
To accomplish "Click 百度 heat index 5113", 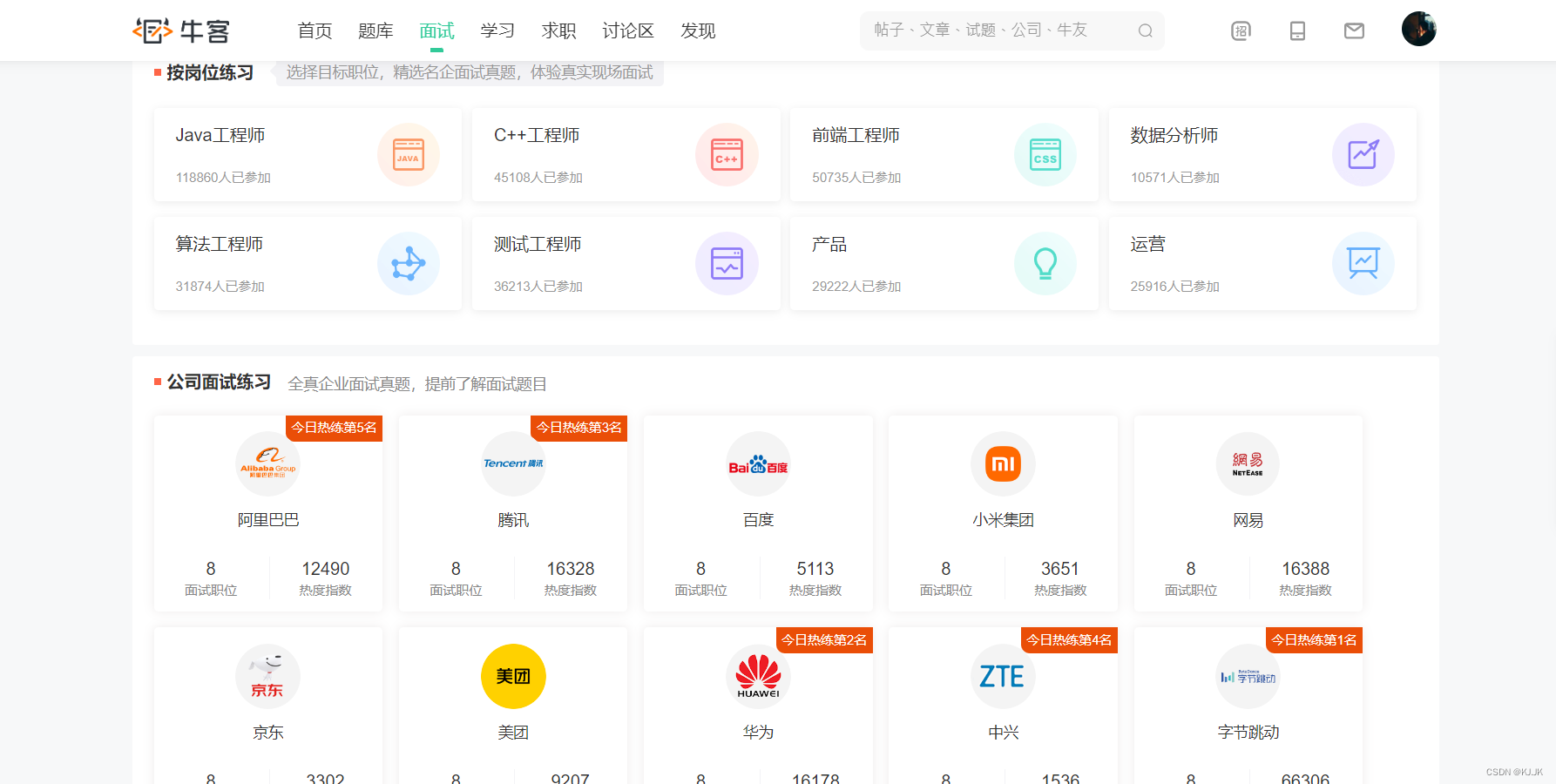I will tap(815, 569).
